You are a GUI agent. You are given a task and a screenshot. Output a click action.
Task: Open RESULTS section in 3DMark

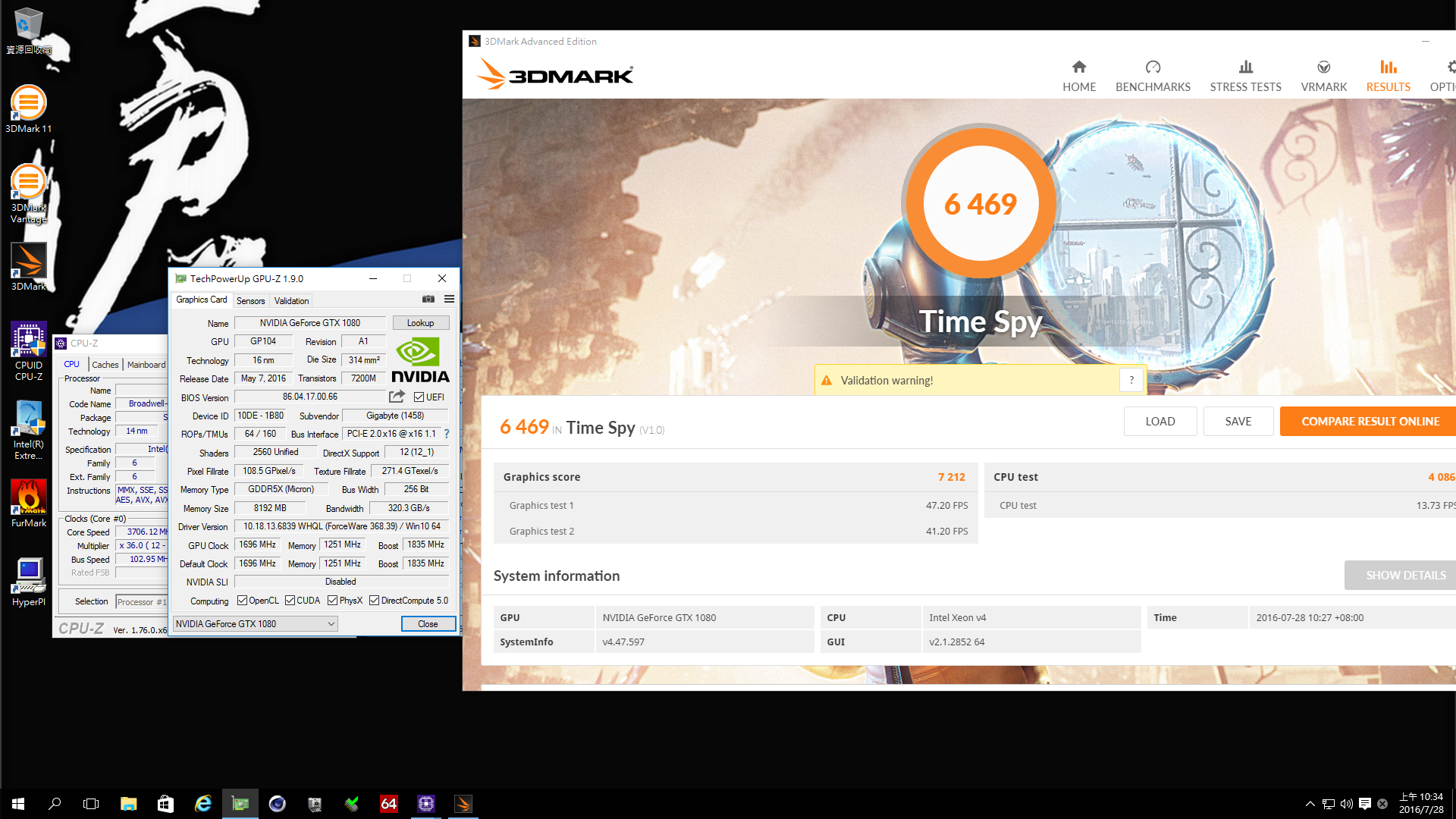click(x=1388, y=77)
